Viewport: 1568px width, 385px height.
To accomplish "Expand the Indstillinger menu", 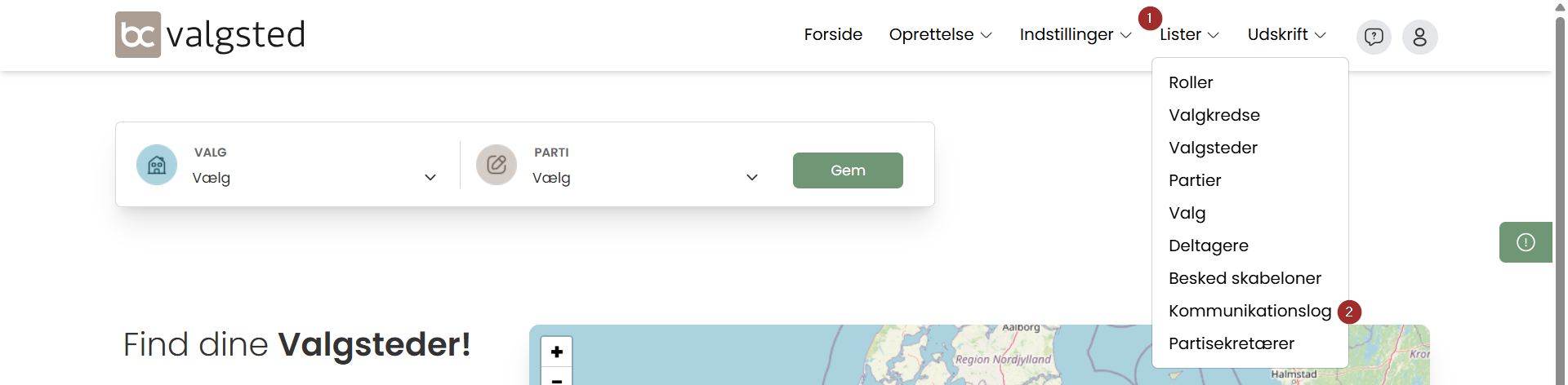I will click(x=1075, y=34).
